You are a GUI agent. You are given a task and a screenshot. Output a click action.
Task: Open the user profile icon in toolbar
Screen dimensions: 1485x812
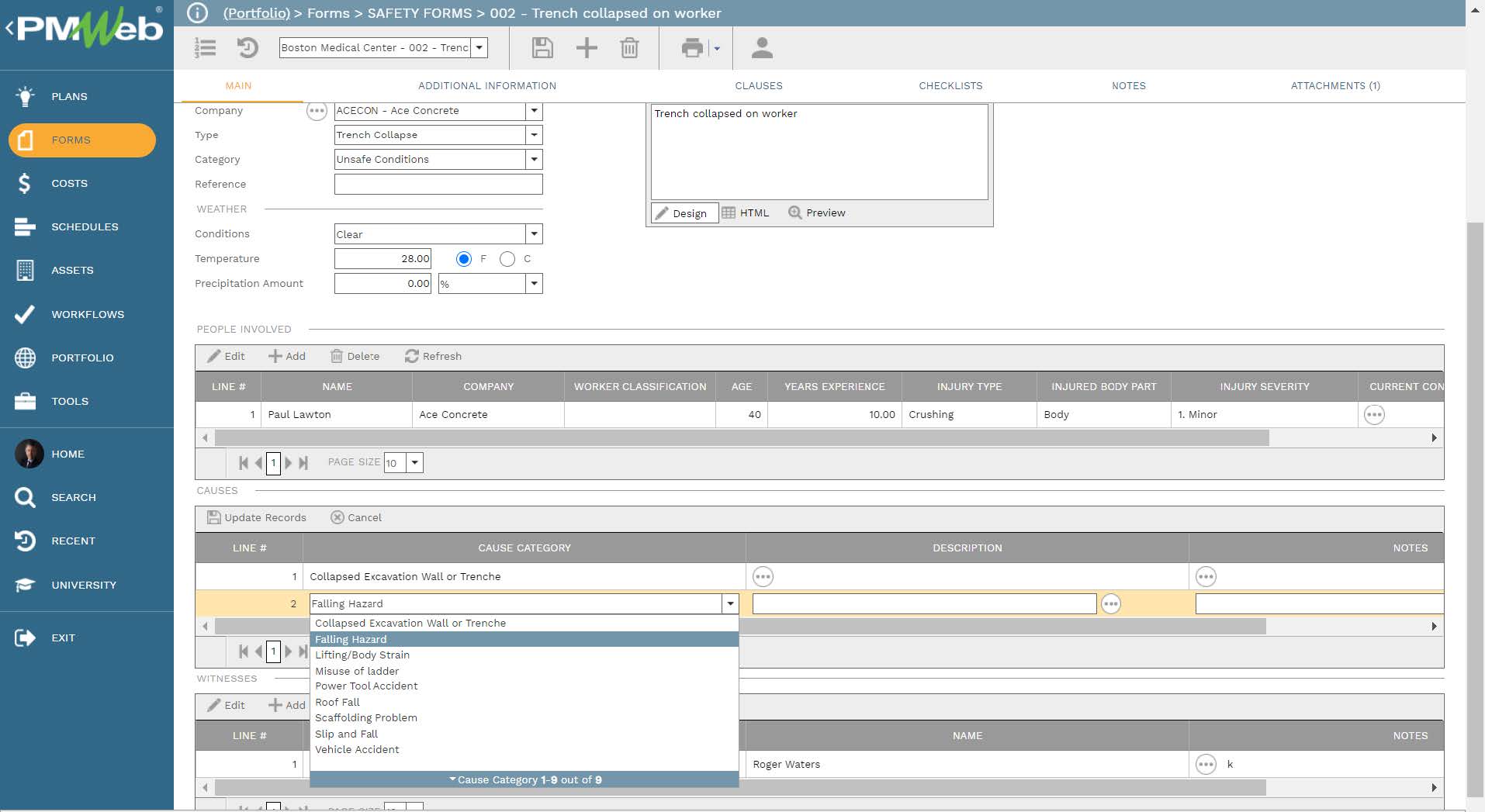point(762,48)
